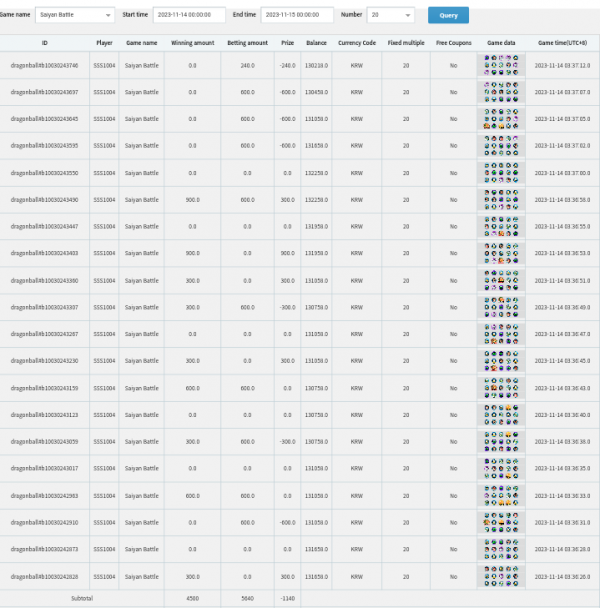600x608 pixels.
Task: Click the blue Query button
Action: pos(448,15)
